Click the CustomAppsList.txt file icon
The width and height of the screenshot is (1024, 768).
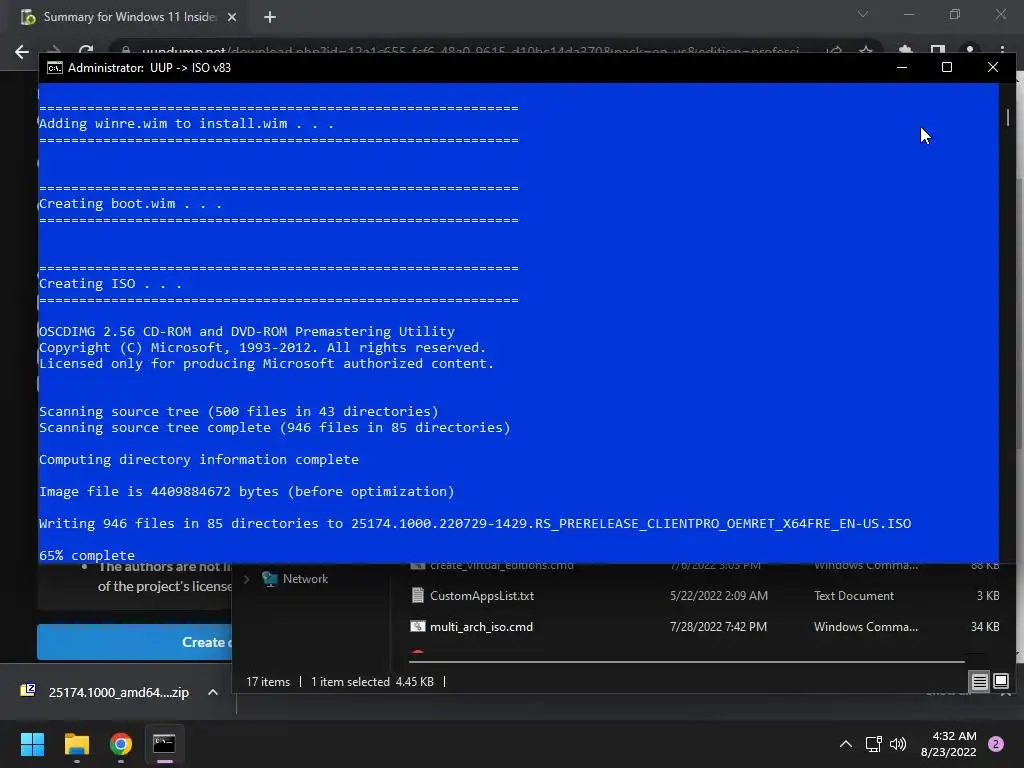tap(417, 596)
